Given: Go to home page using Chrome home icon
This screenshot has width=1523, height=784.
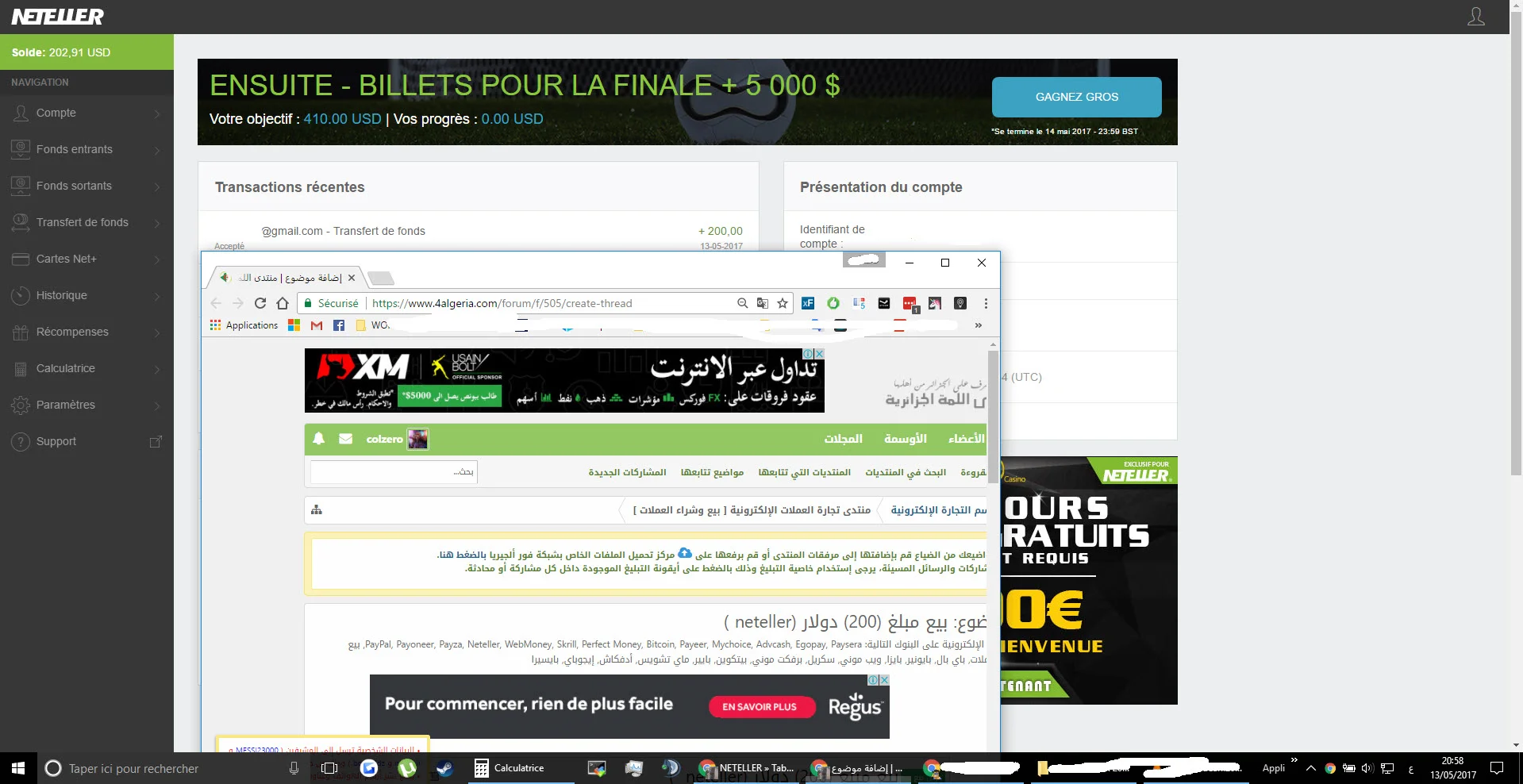Looking at the screenshot, I should pos(282,303).
